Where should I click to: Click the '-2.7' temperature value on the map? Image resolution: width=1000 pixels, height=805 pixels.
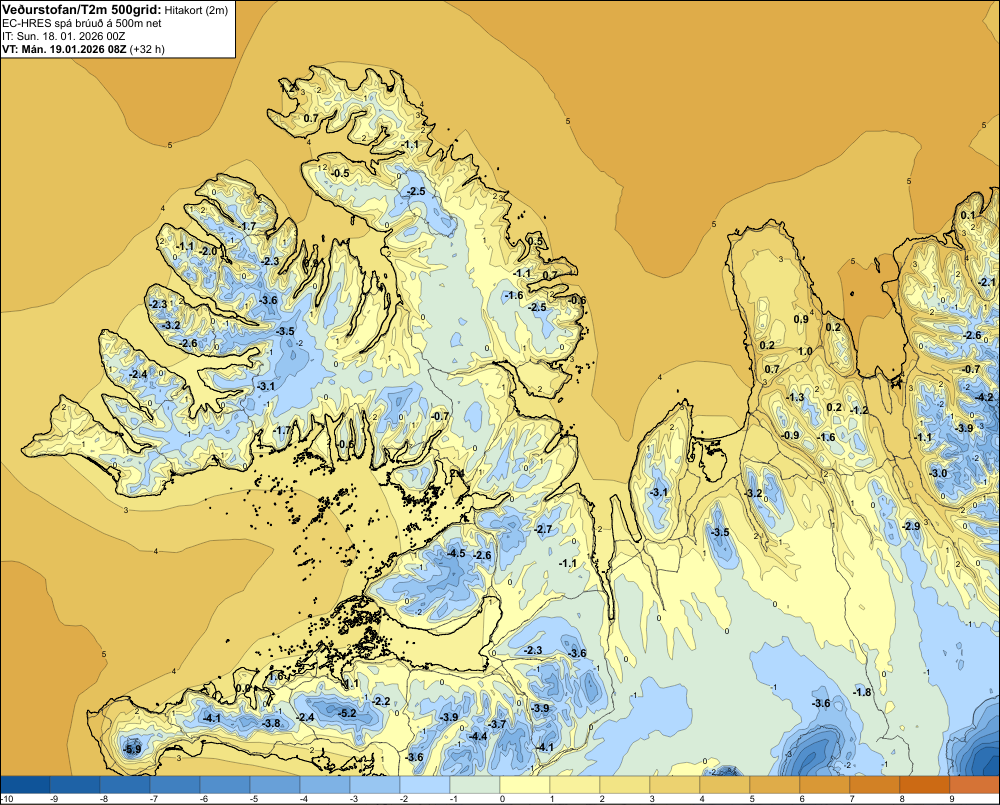coord(543,529)
